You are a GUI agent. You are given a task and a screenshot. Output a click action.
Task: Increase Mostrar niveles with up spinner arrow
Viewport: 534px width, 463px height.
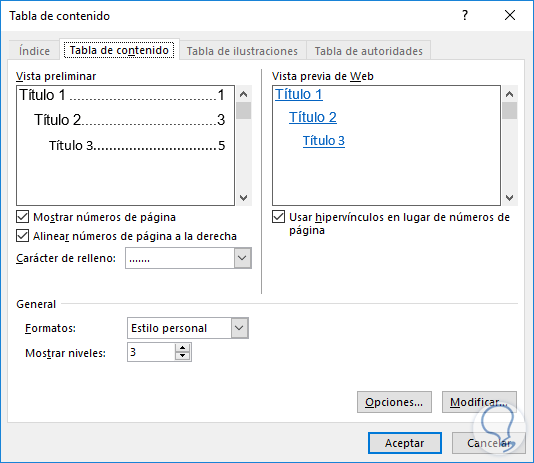coord(183,348)
